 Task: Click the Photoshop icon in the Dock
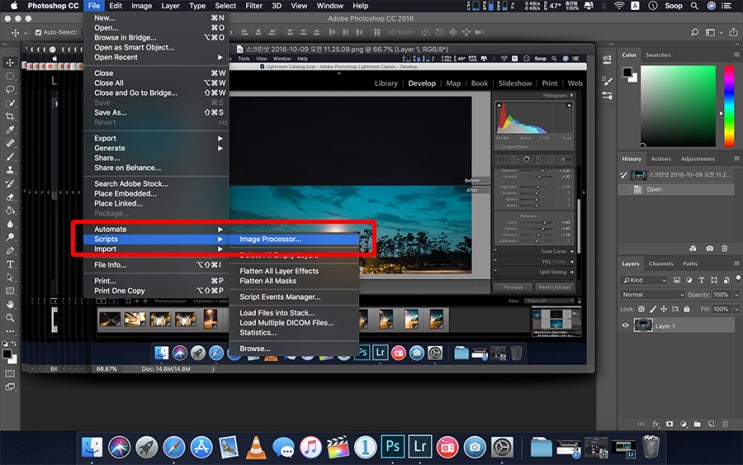click(x=393, y=446)
